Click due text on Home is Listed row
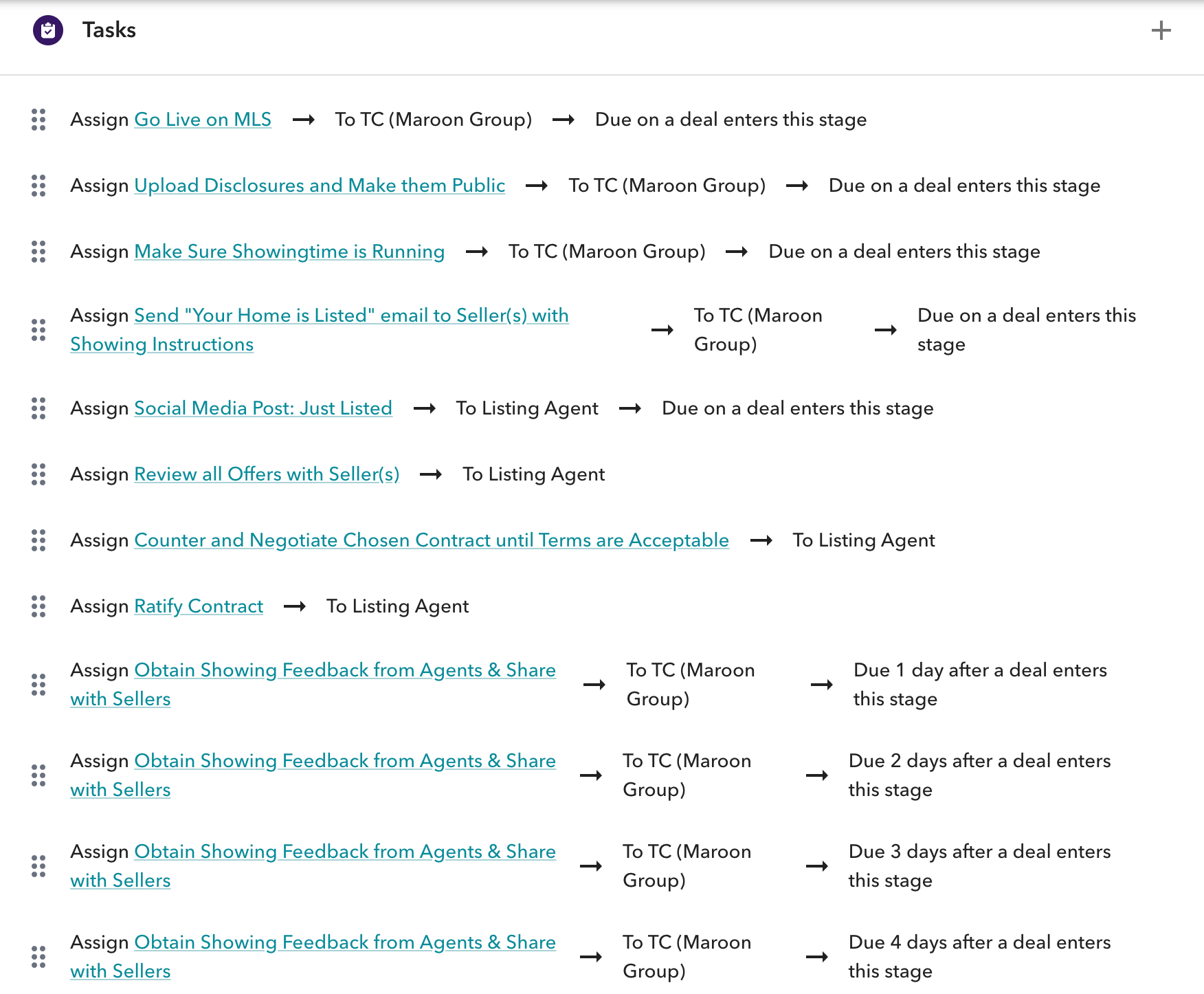The height and width of the screenshot is (994, 1204). click(x=1027, y=330)
